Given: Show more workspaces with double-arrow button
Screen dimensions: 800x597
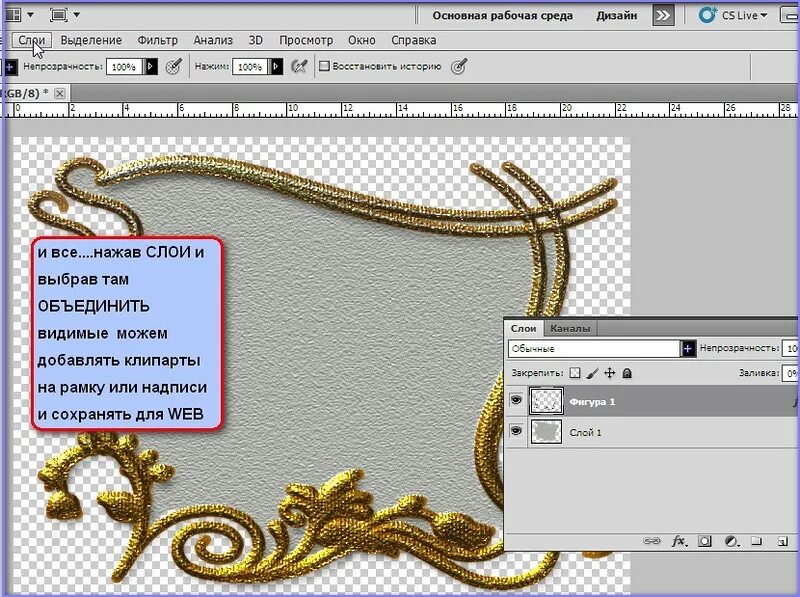Looking at the screenshot, I should coord(663,16).
